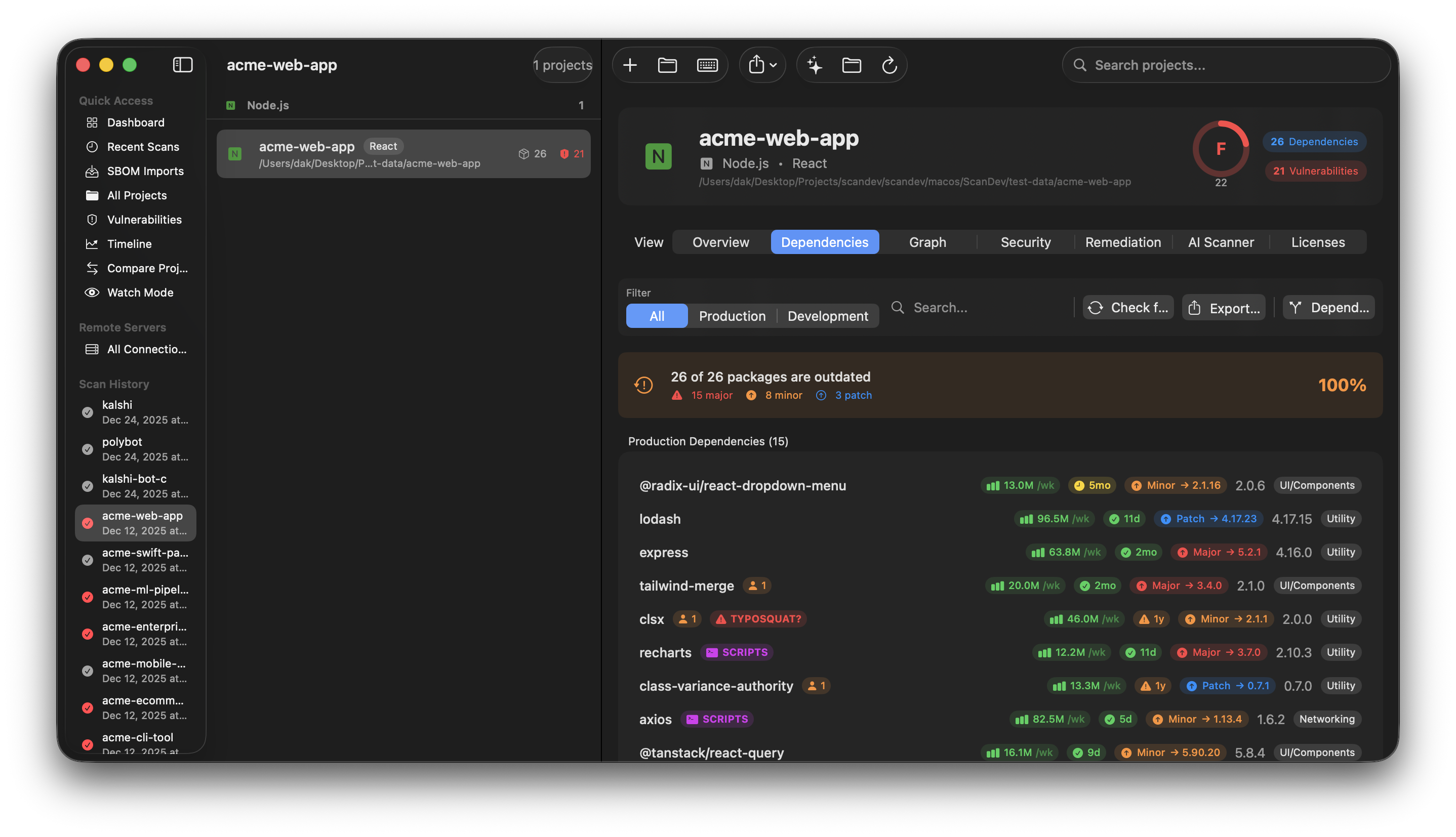Click the Search projects field
Screen dimensions: 1456x837
point(1225,65)
